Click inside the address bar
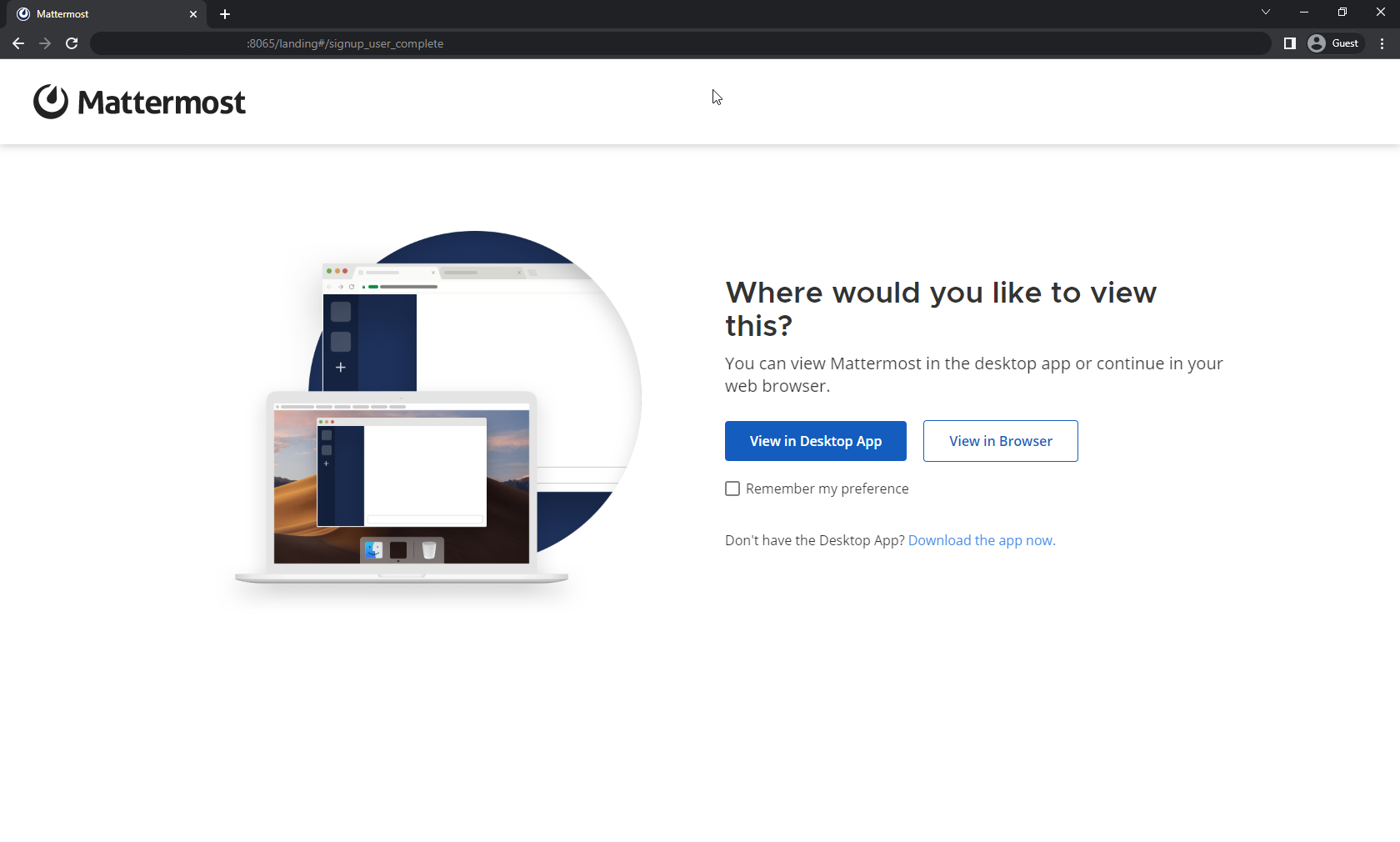Viewport: 1400px width, 842px height. pyautogui.click(x=583, y=43)
